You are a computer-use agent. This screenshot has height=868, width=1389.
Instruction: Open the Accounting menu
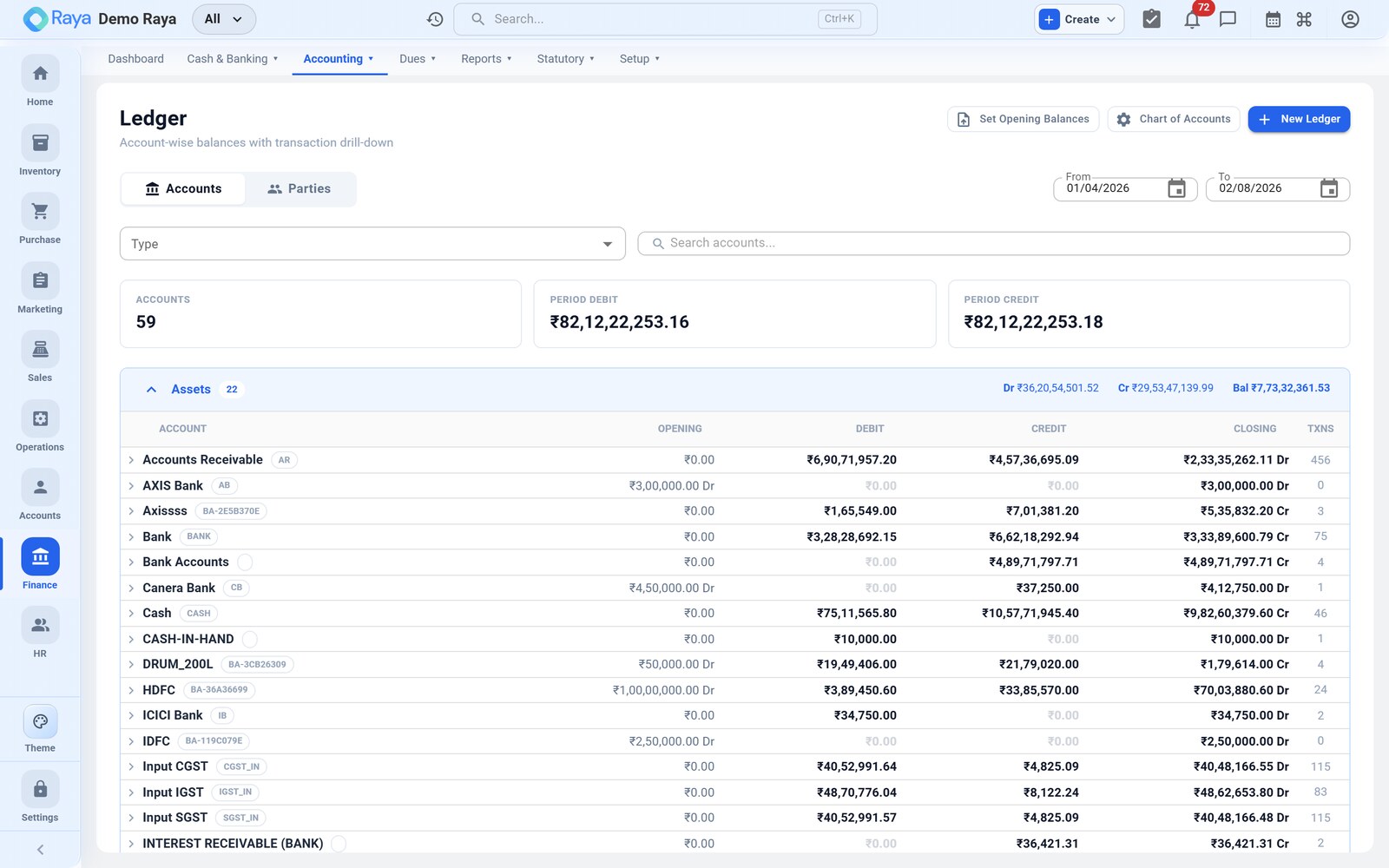[x=339, y=59]
